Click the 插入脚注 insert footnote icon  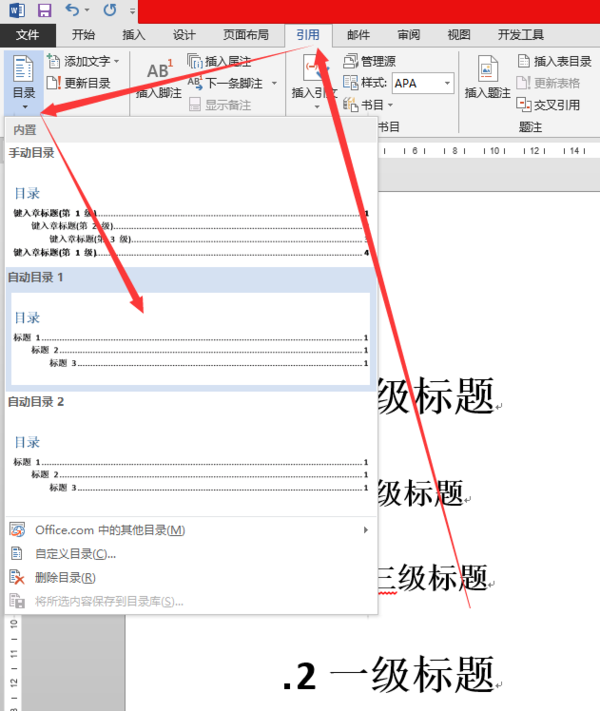[x=160, y=70]
